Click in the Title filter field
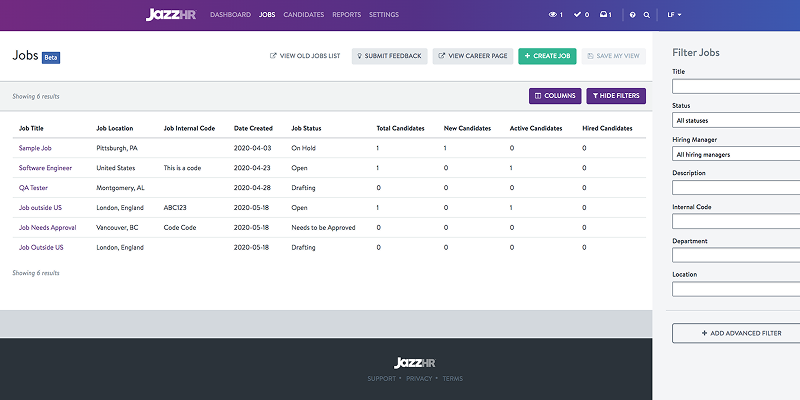 pyautogui.click(x=736, y=87)
